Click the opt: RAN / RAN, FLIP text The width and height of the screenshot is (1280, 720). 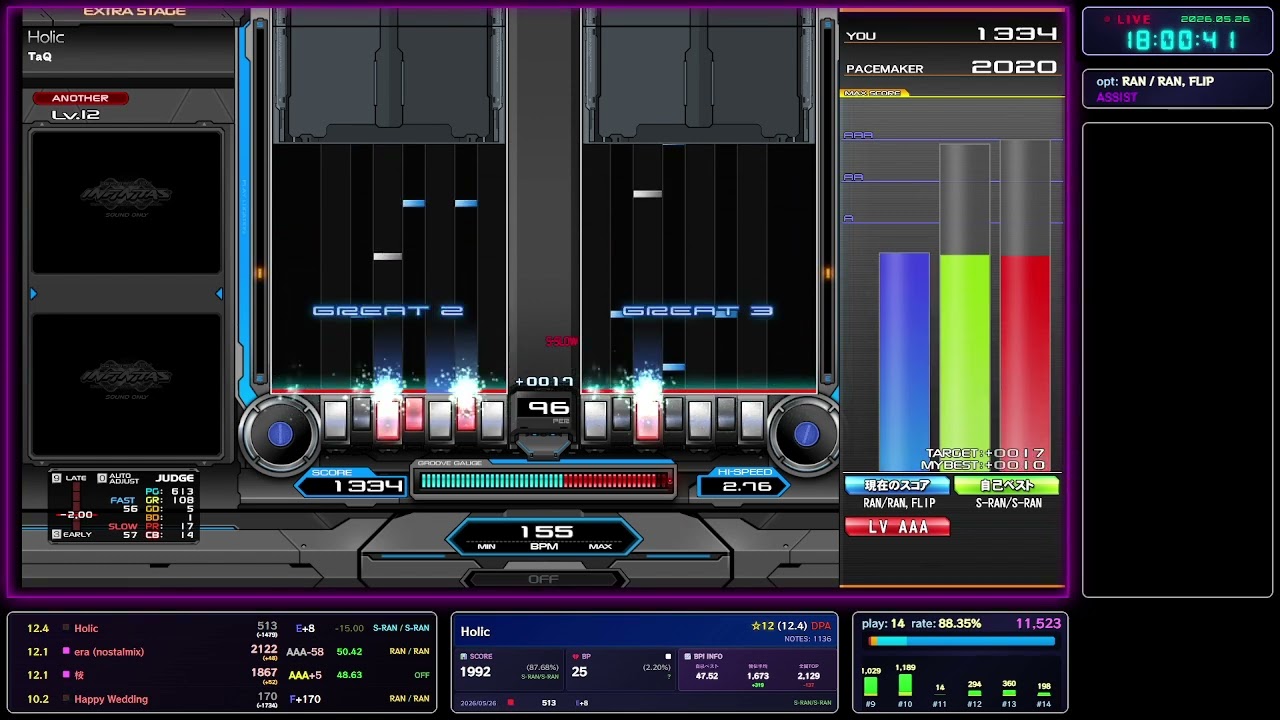[x=1155, y=82]
